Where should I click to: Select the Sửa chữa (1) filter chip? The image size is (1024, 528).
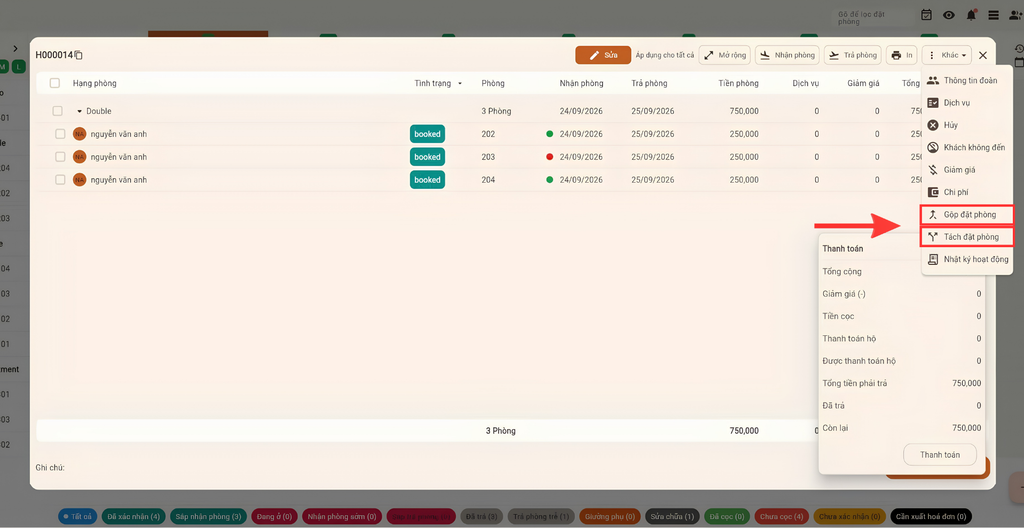pyautogui.click(x=673, y=516)
